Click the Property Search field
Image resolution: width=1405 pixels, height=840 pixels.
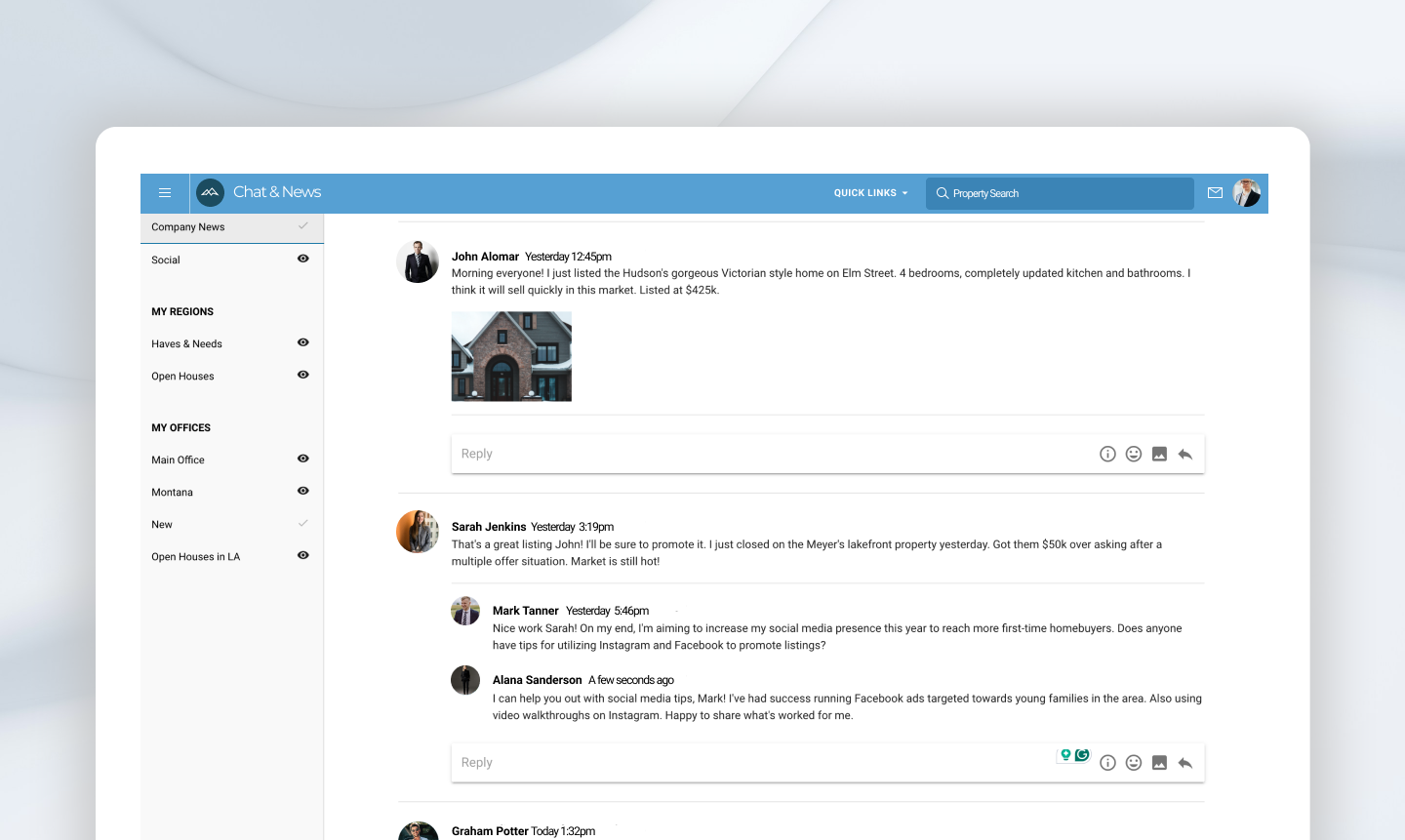[x=1060, y=193]
